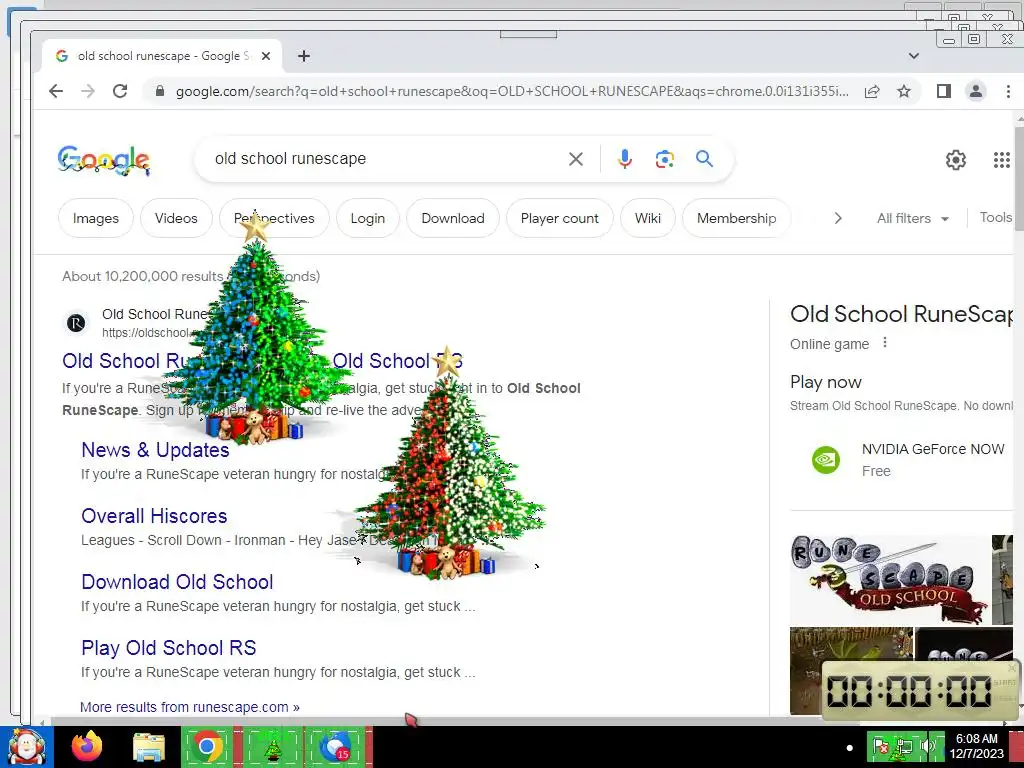Screen dimensions: 1024x768
Task: Open Google quick settings gear
Action: [955, 159]
